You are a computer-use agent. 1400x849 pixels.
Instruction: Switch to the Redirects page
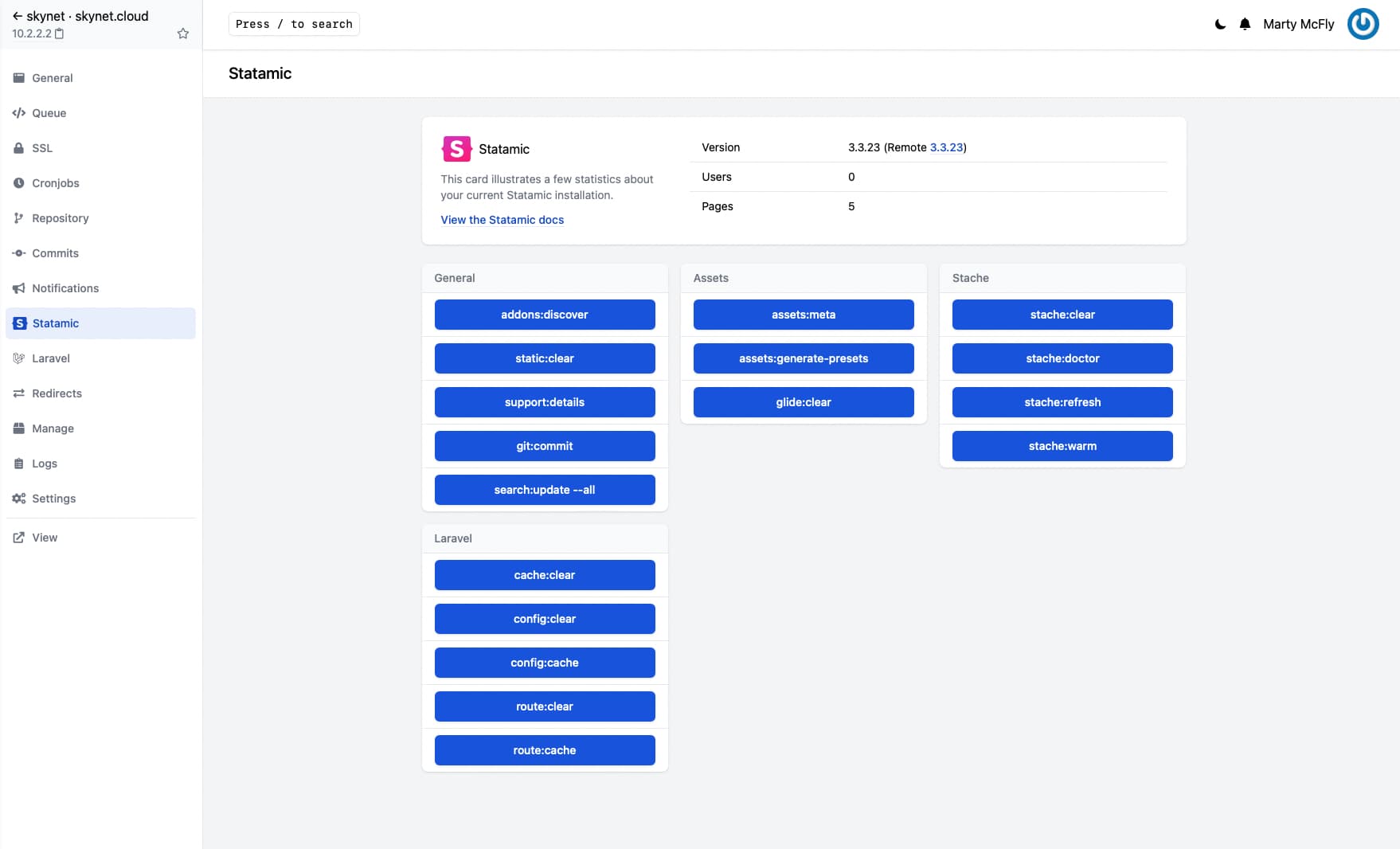pos(57,393)
